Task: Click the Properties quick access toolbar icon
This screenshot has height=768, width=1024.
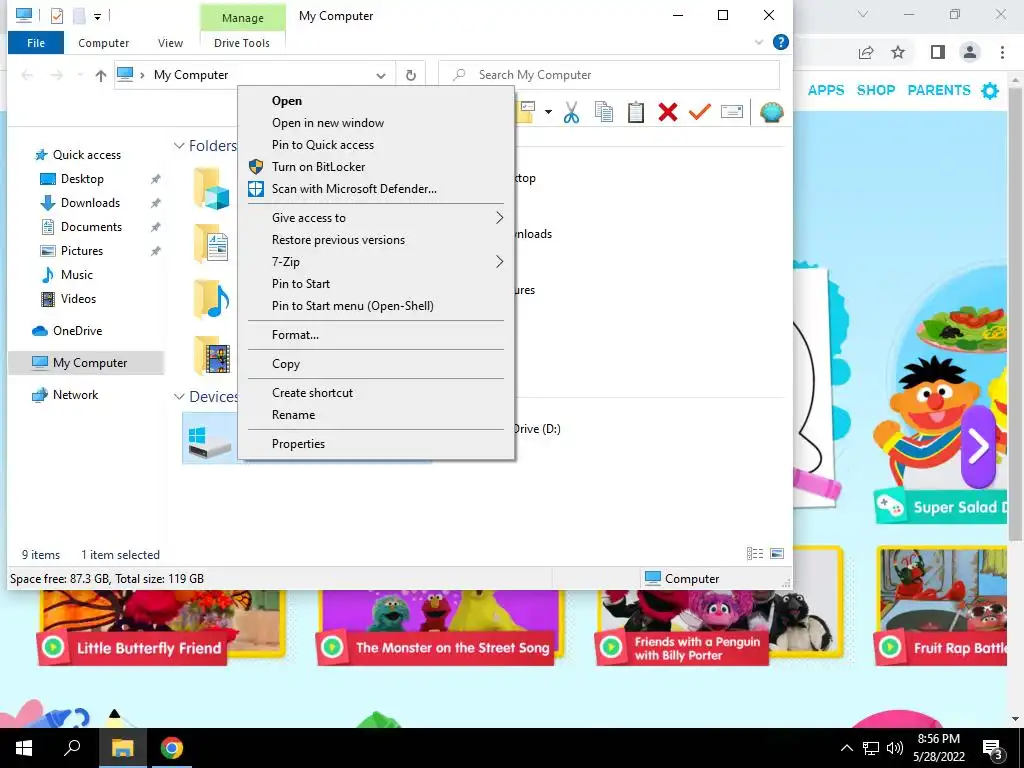Action: 57,15
